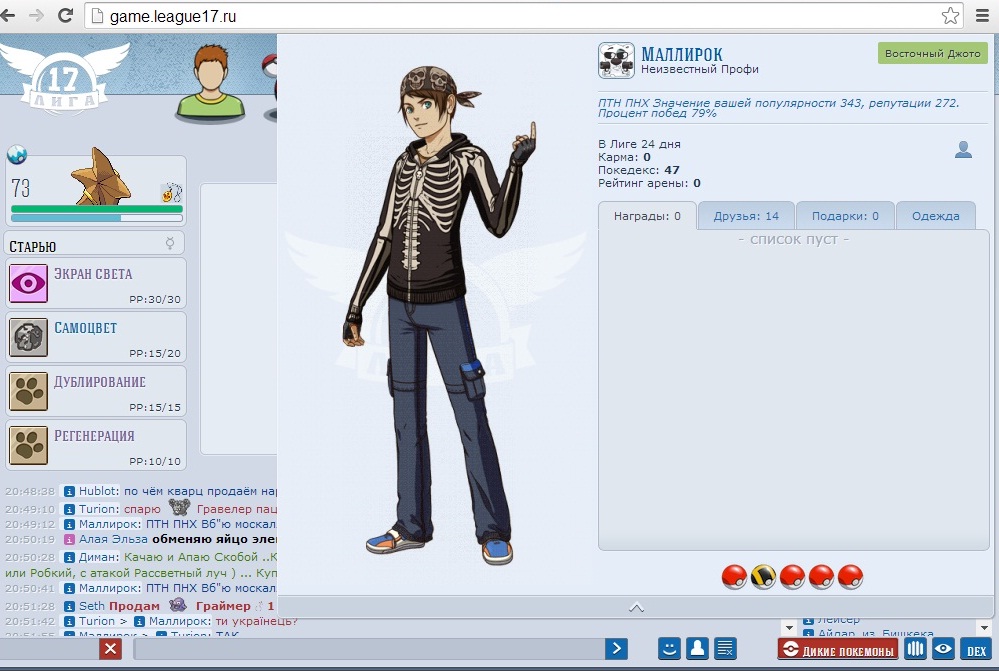This screenshot has height=671, width=999.
Task: Select the Регенерация move
Action: pos(96,445)
